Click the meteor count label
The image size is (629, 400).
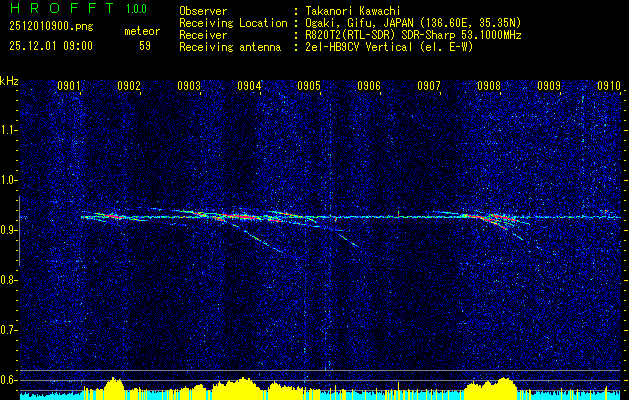coord(142,31)
